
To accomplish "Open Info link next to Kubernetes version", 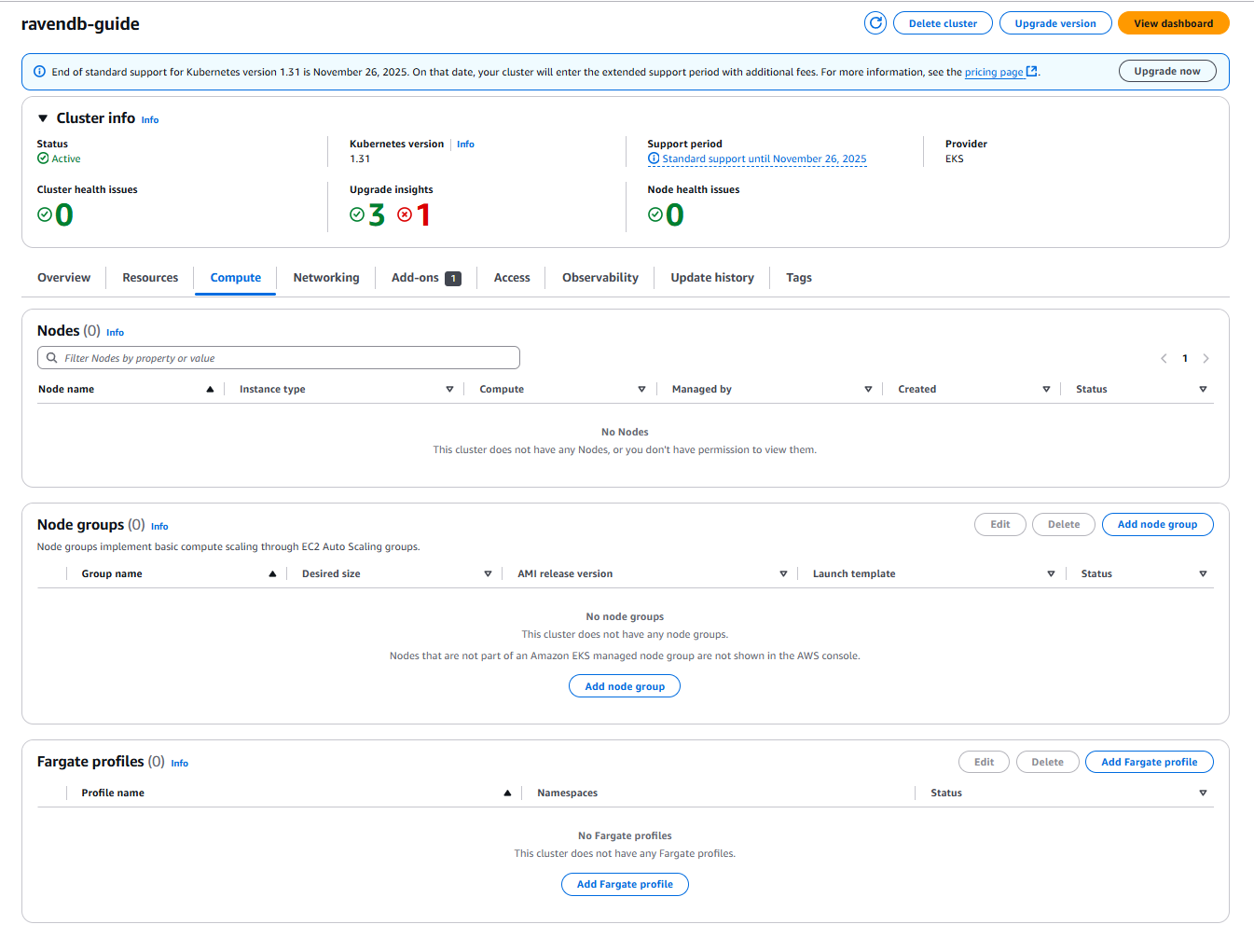I will click(465, 145).
